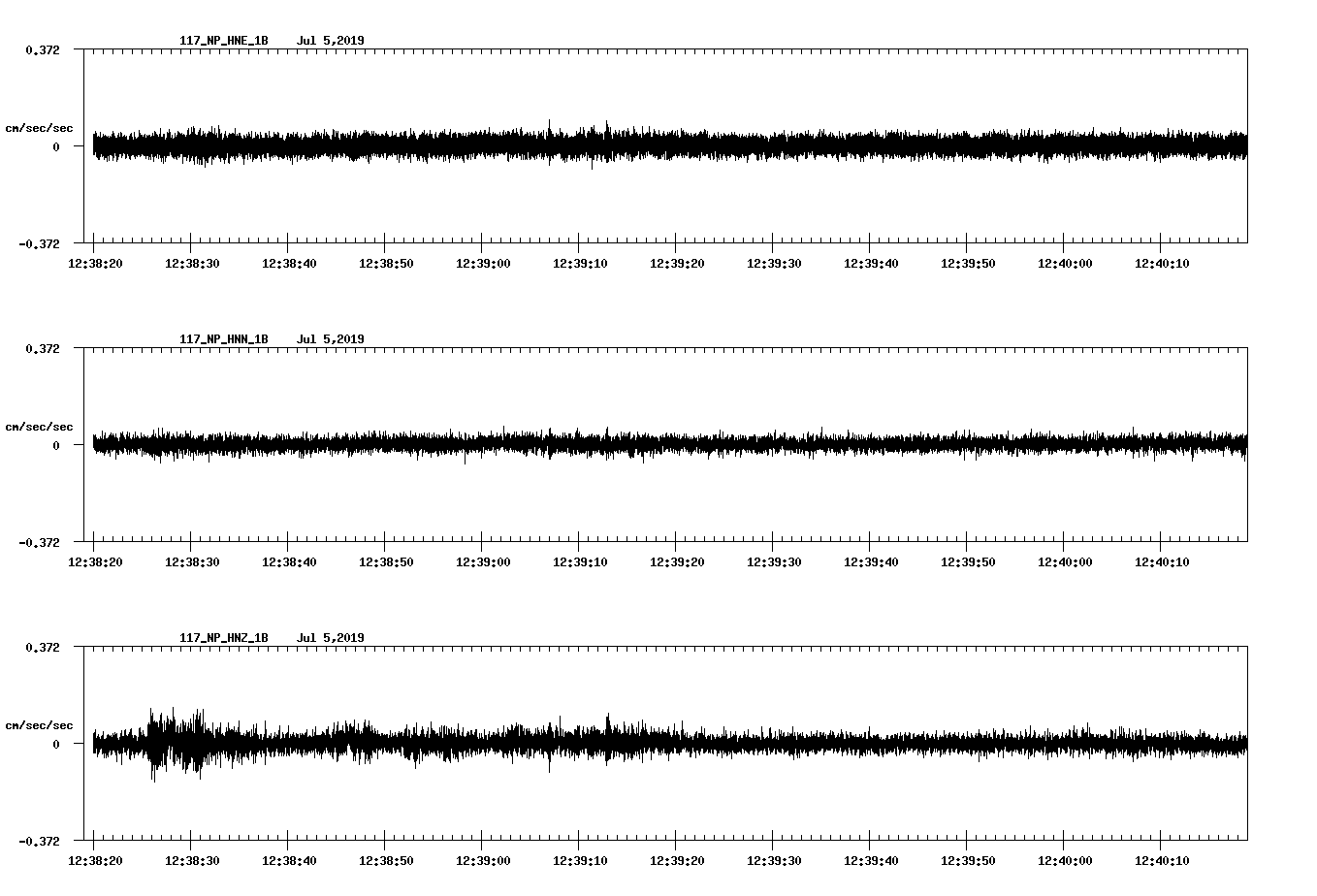
Task: Click 12:39:50 time label under HNN plot
Action: tap(968, 562)
